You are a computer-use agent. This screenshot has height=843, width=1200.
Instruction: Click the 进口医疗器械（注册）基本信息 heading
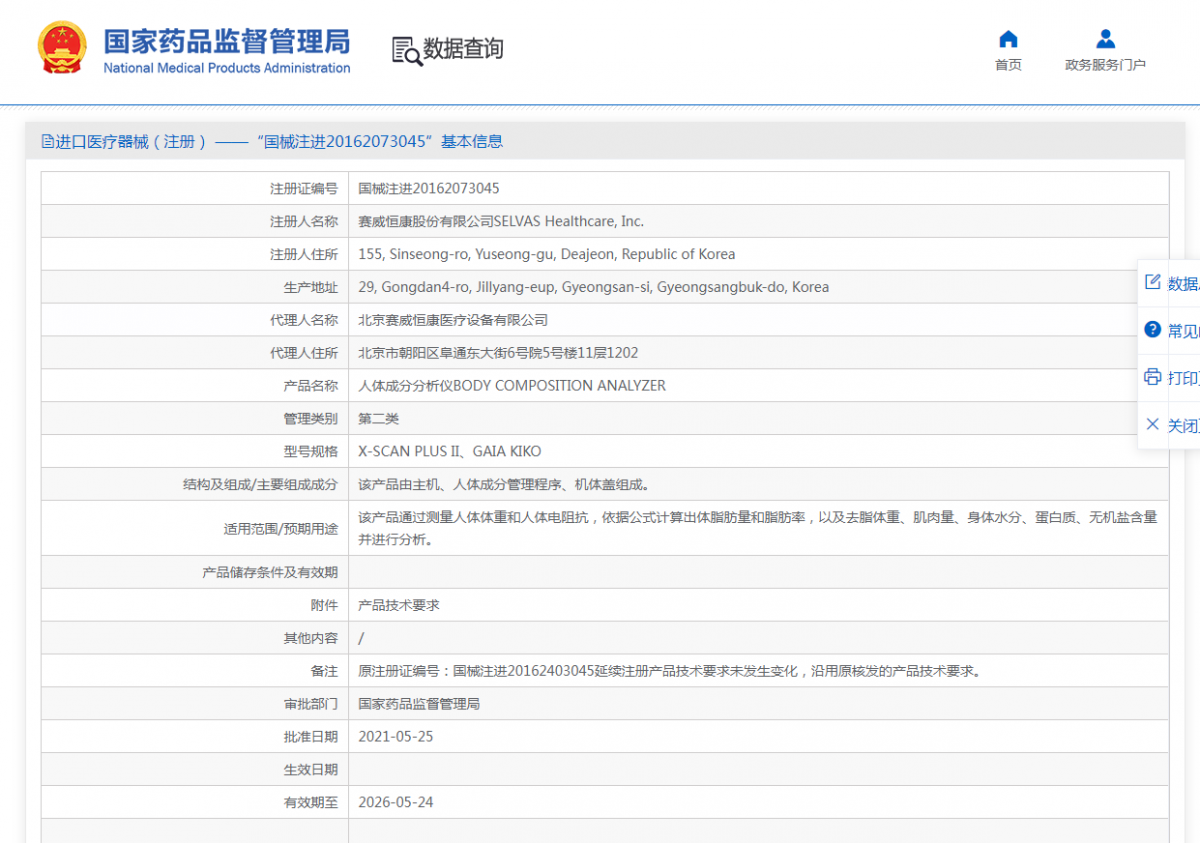[279, 142]
